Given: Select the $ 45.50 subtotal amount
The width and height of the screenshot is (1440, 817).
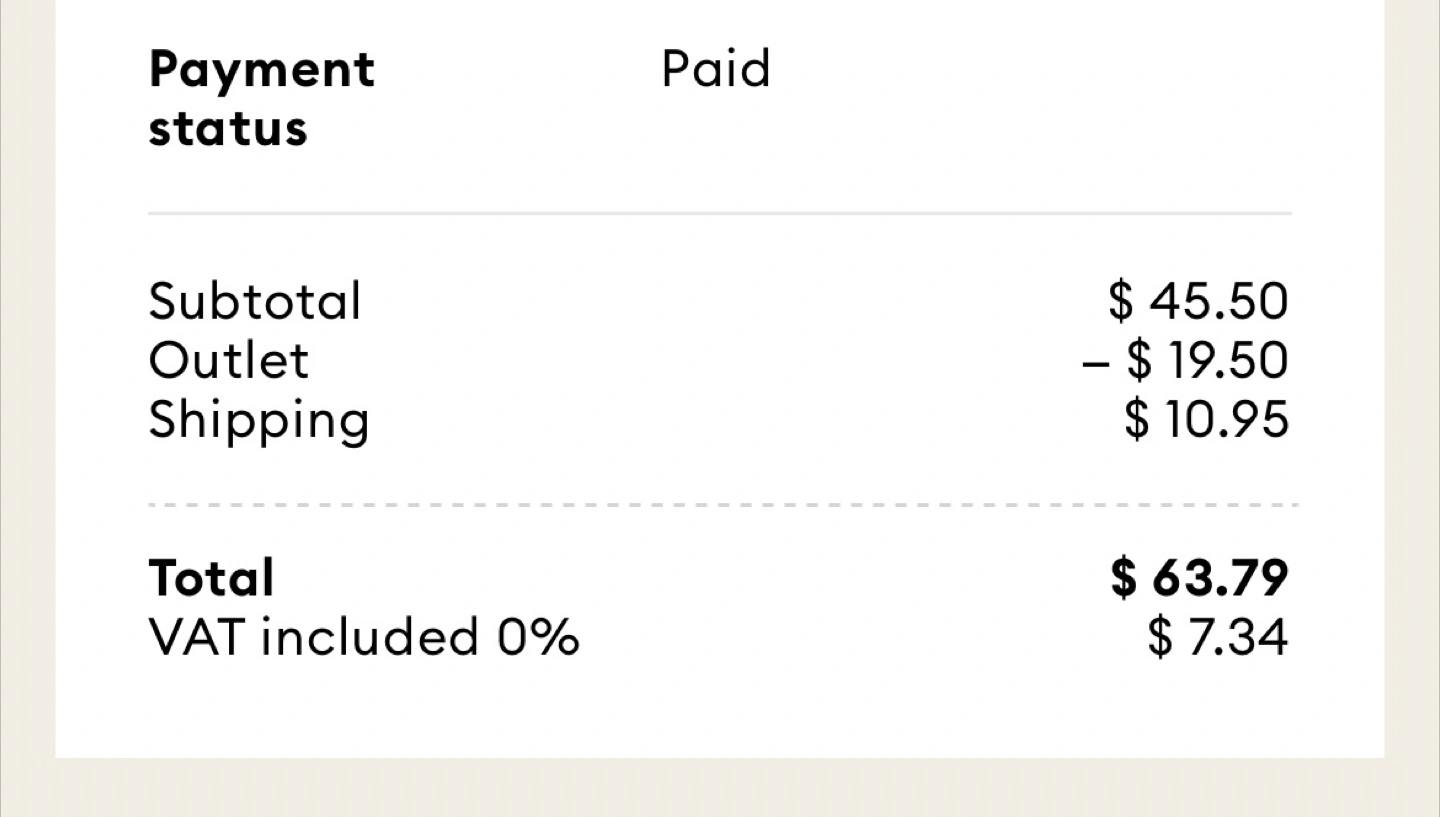Looking at the screenshot, I should click(1198, 301).
